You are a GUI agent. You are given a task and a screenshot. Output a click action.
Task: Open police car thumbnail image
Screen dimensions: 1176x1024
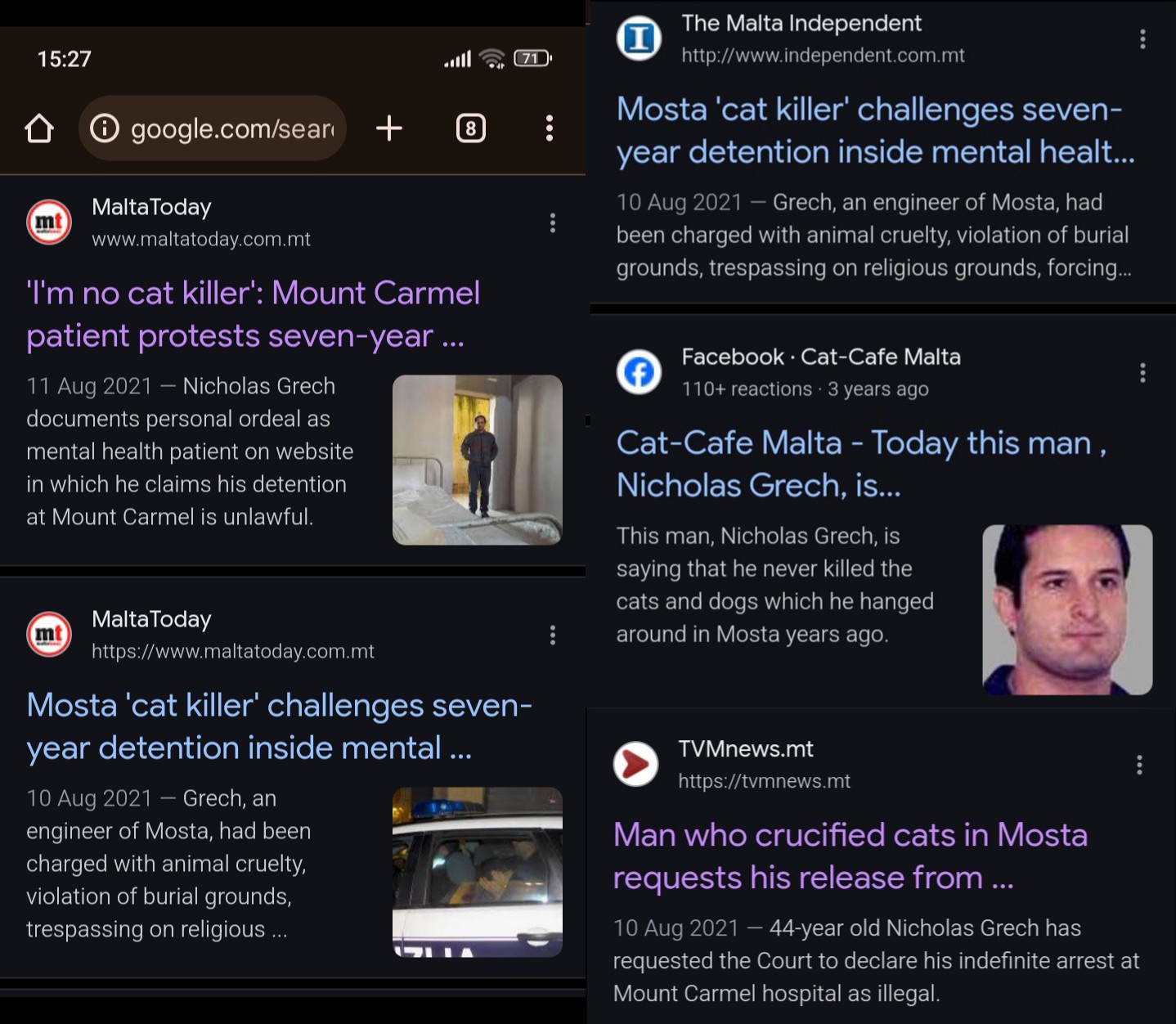coord(478,872)
